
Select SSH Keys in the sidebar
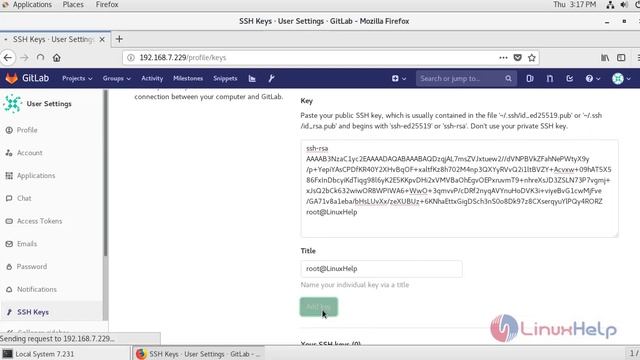pos(33,312)
